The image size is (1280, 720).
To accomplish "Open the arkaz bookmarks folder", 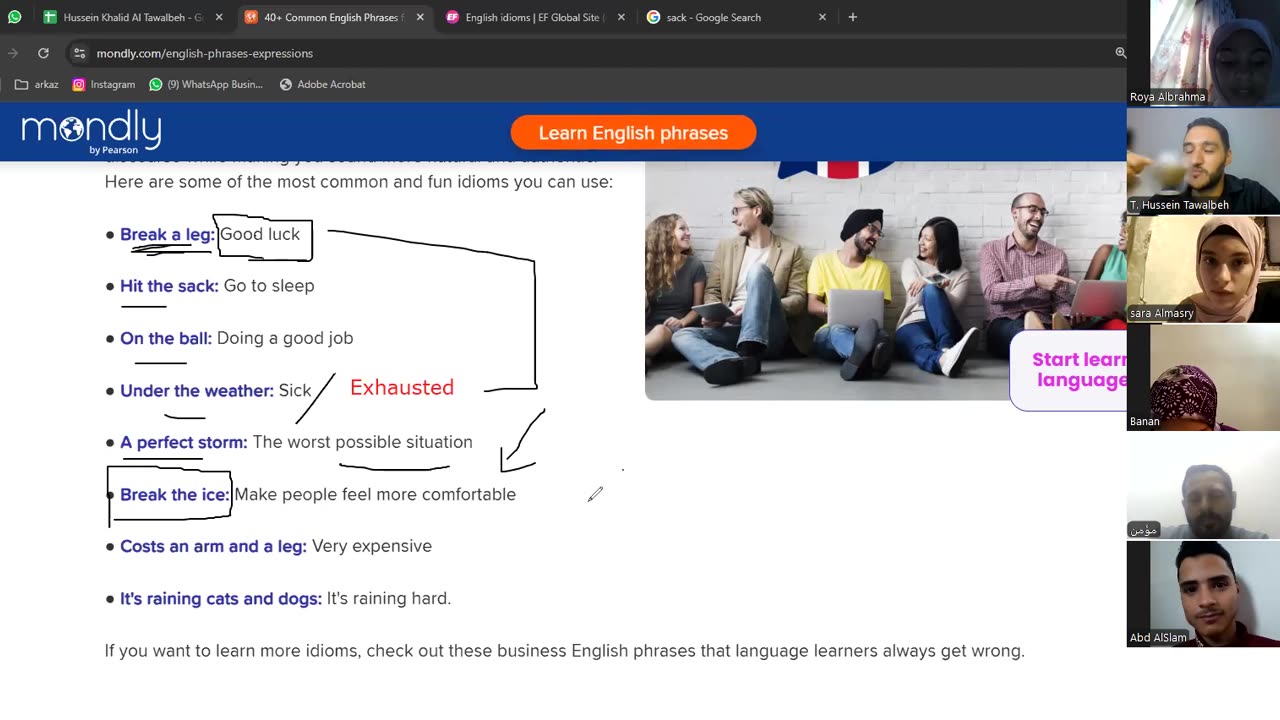I will click(x=36, y=84).
